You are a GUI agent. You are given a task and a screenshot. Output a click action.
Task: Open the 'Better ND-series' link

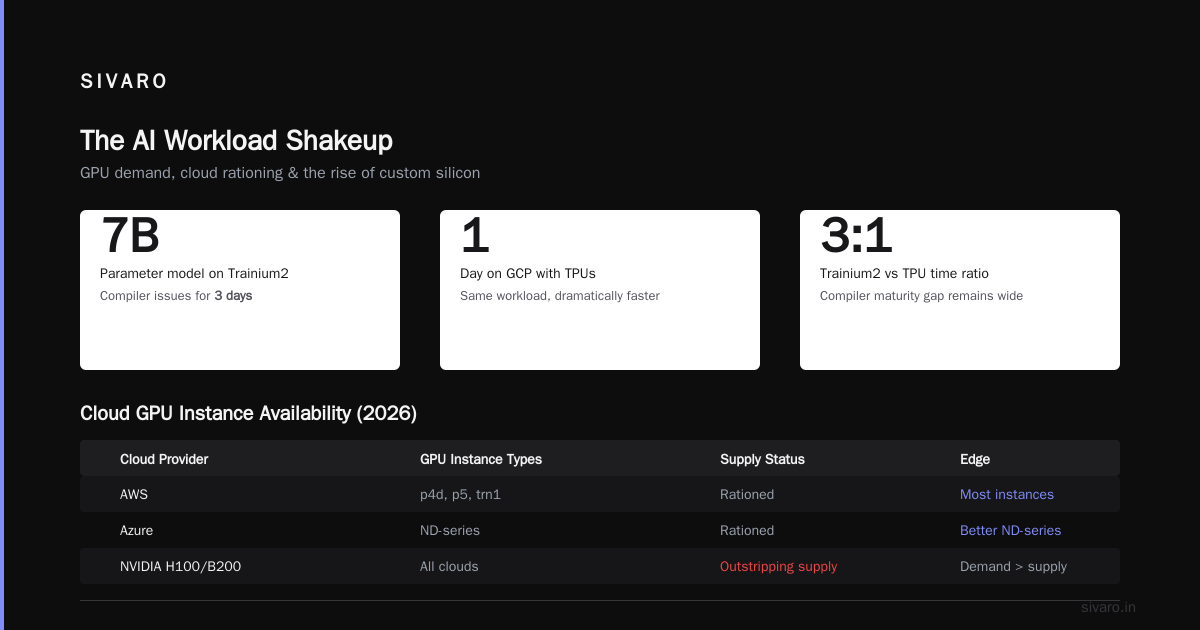[x=1010, y=530]
